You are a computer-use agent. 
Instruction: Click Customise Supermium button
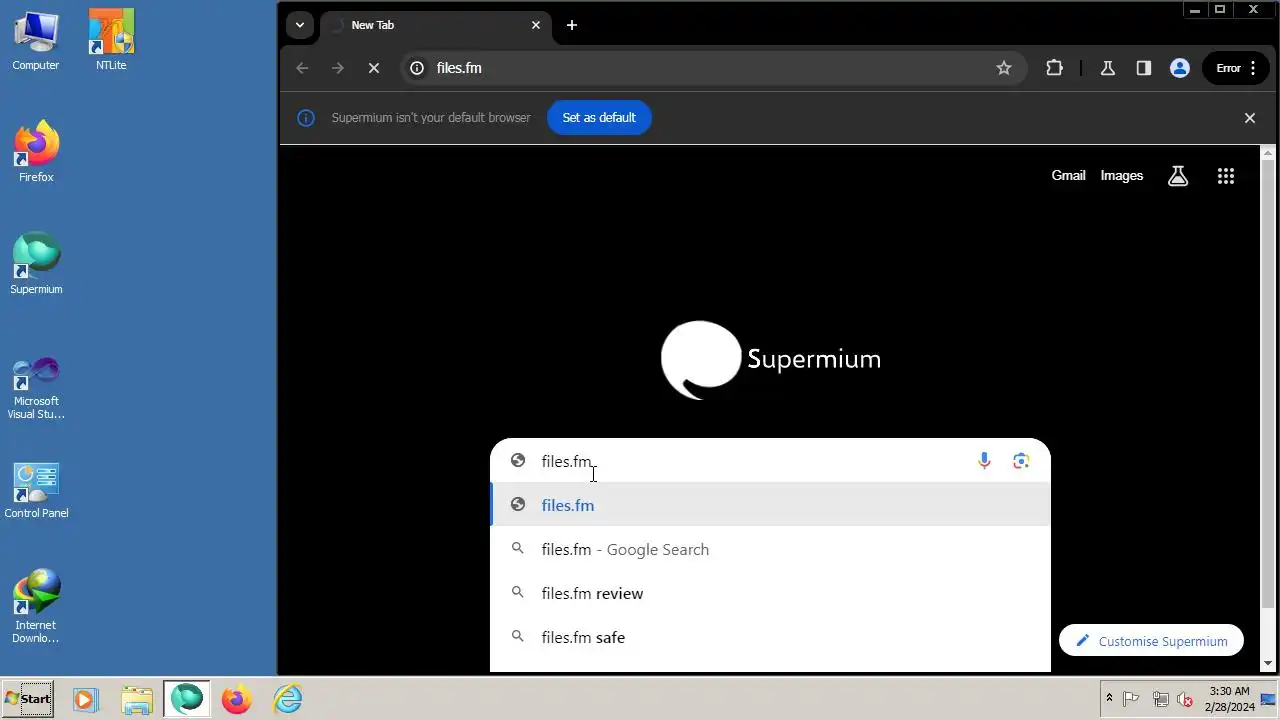coord(1151,641)
